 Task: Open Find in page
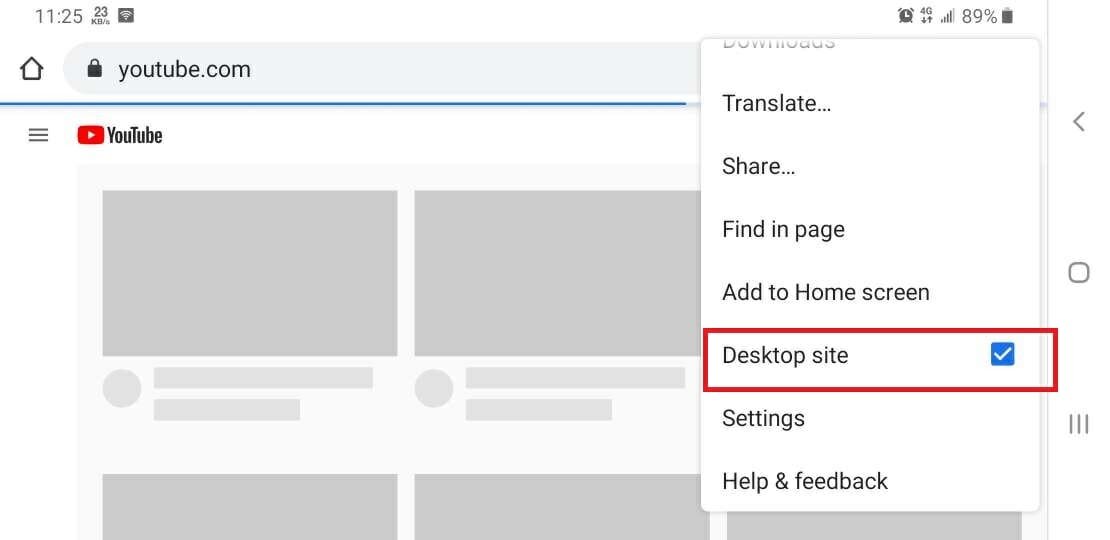click(x=783, y=229)
